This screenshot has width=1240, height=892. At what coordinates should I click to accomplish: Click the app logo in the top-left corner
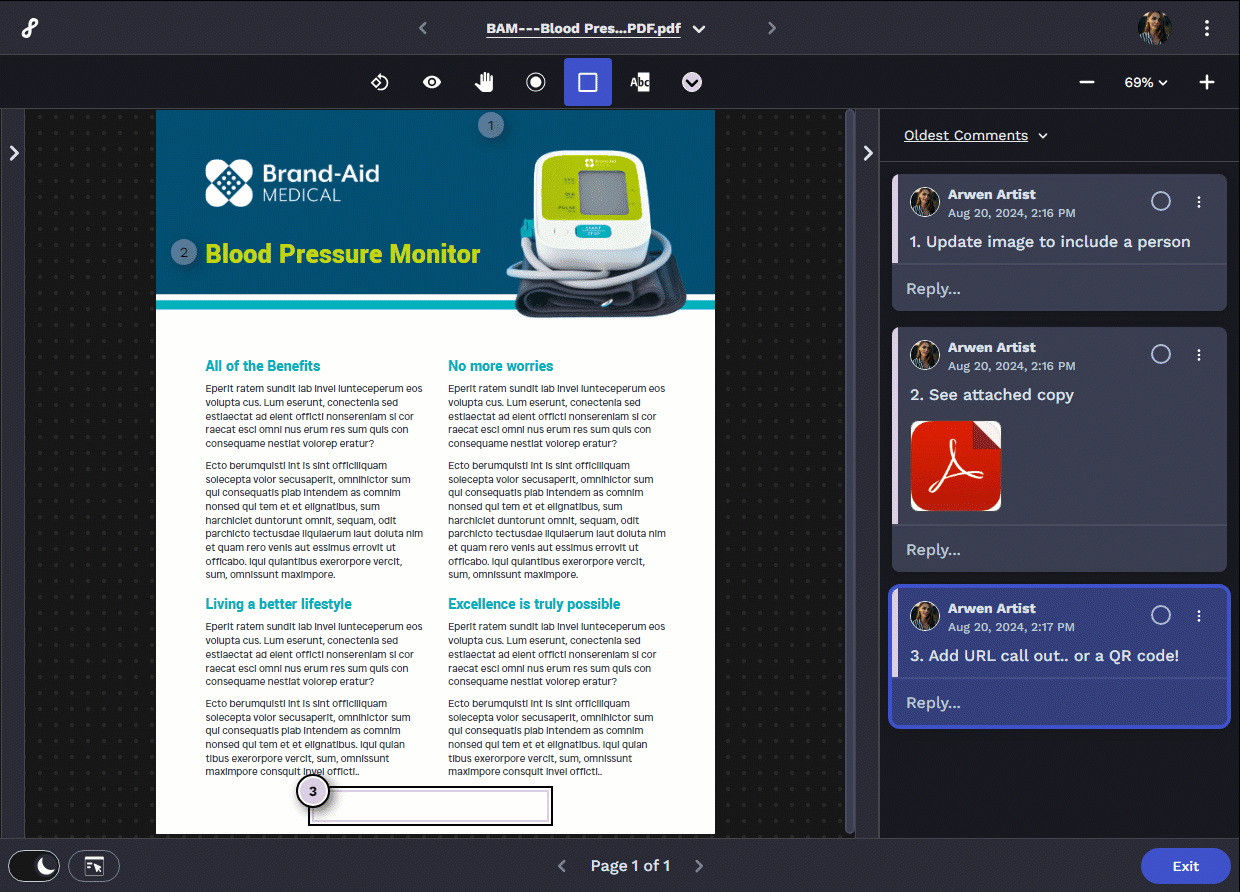(30, 28)
